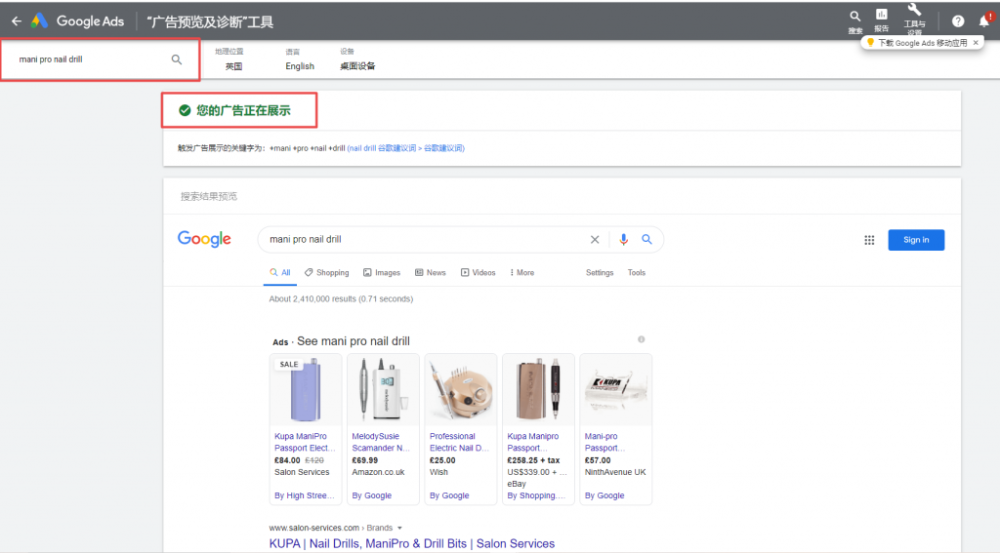Open the language dropdown showing English
Screen dimensions: 1000x553
click(x=299, y=66)
